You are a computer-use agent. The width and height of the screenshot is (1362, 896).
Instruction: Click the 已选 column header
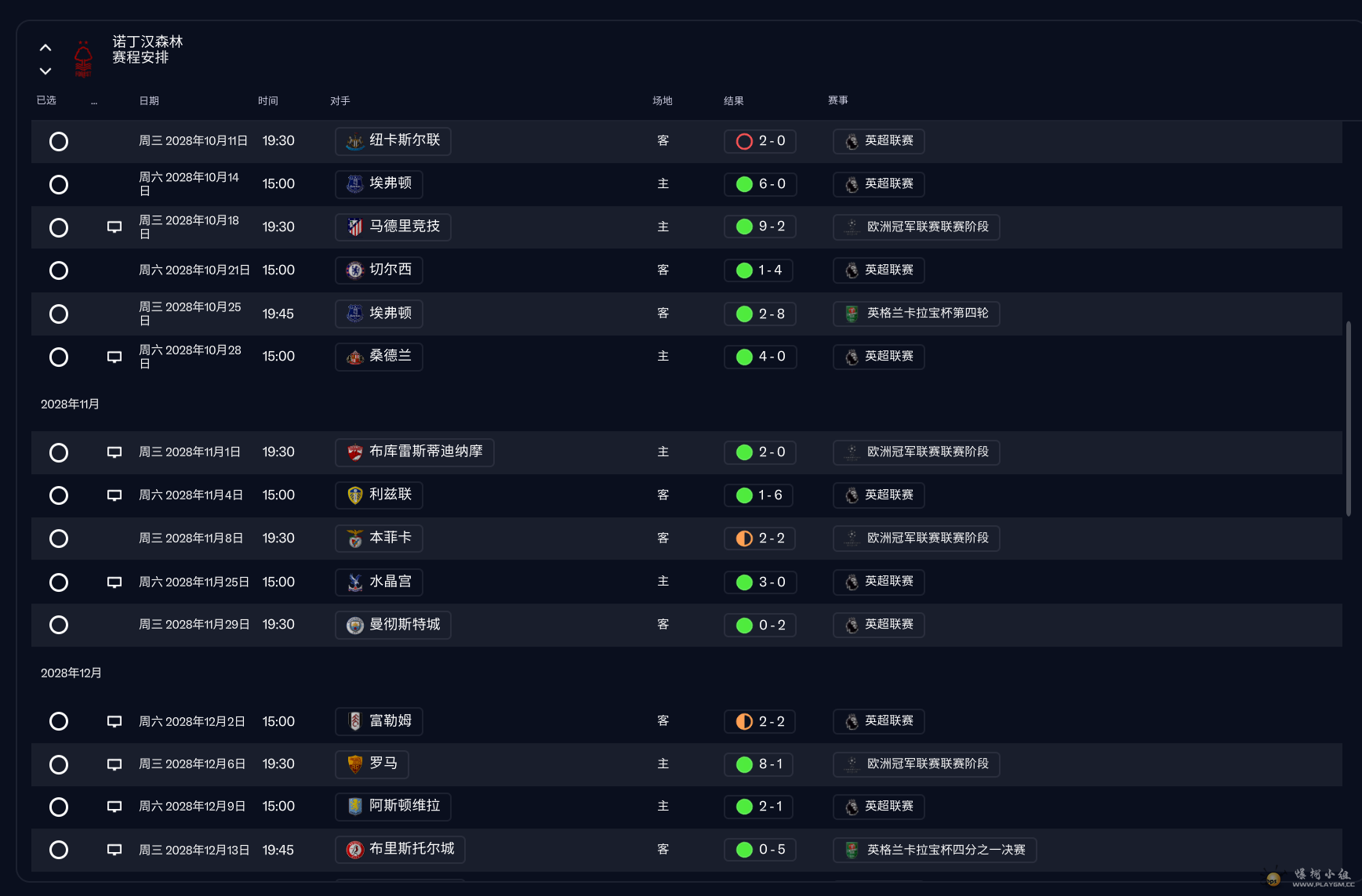click(46, 100)
